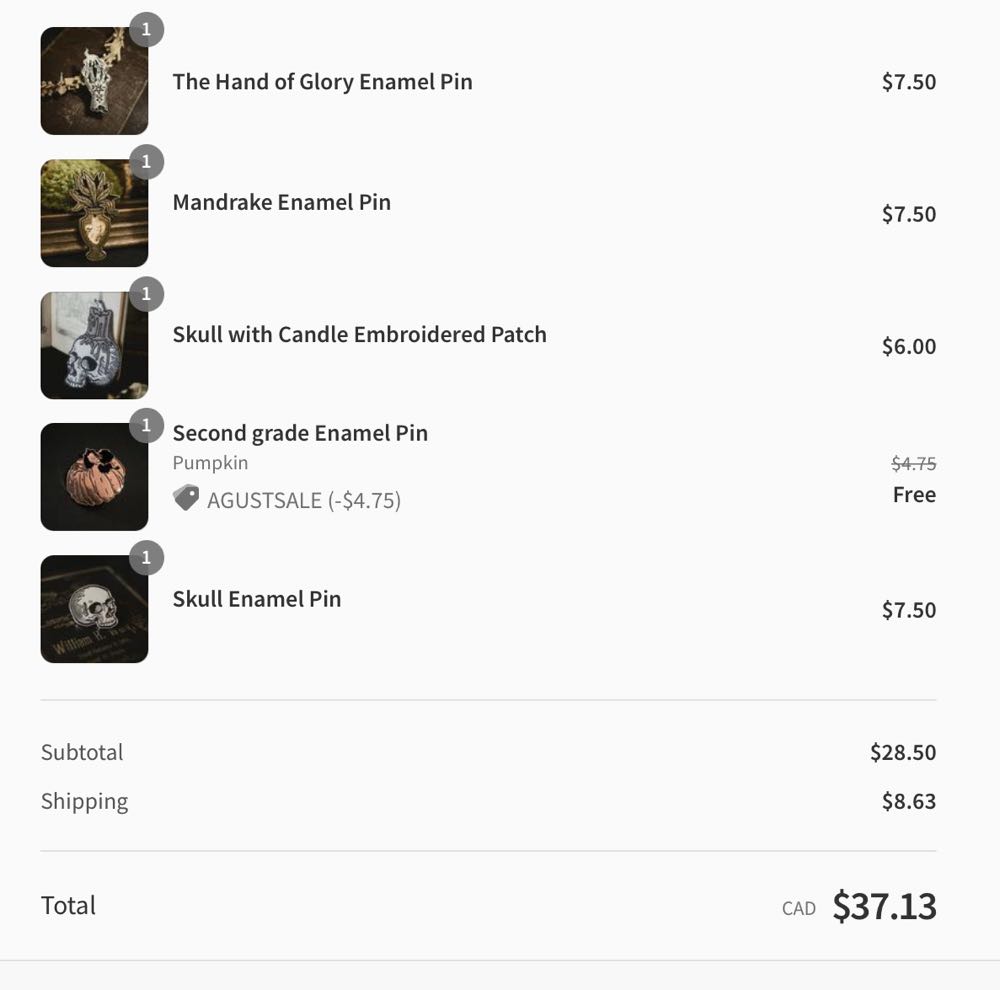
Task: Click quantity badge on Pumpkin pin thumbnail
Action: pos(146,426)
